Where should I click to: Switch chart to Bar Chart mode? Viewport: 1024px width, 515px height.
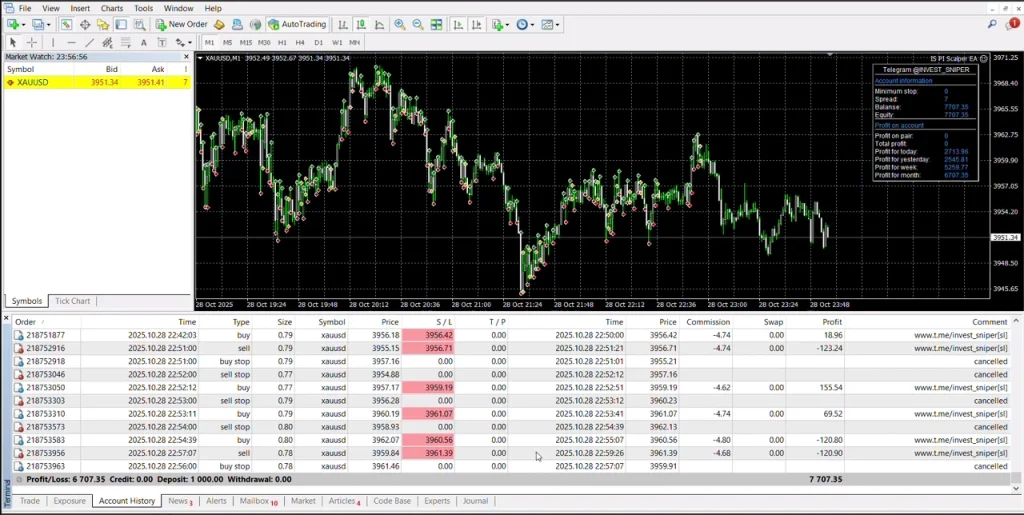343,24
